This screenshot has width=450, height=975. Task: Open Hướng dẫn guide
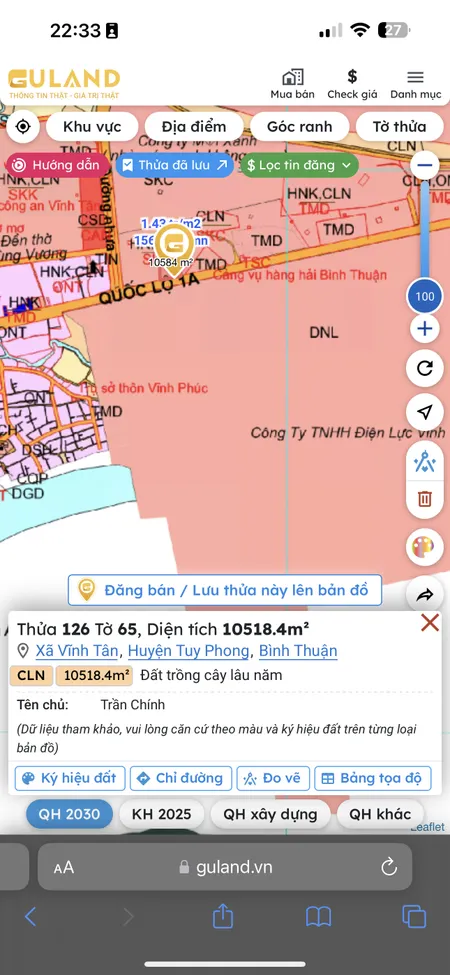57,165
